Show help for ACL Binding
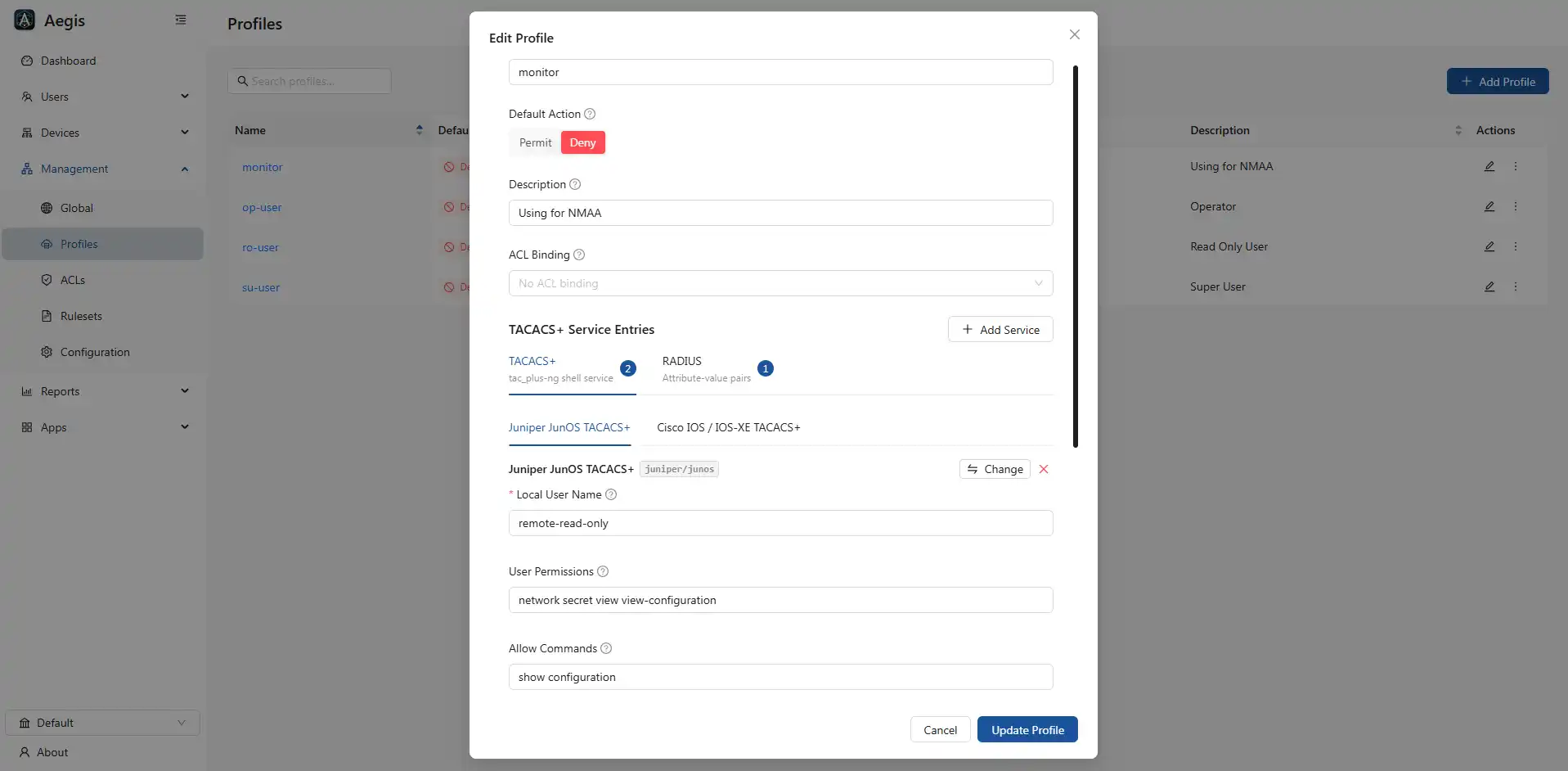Image resolution: width=1568 pixels, height=771 pixels. click(579, 255)
